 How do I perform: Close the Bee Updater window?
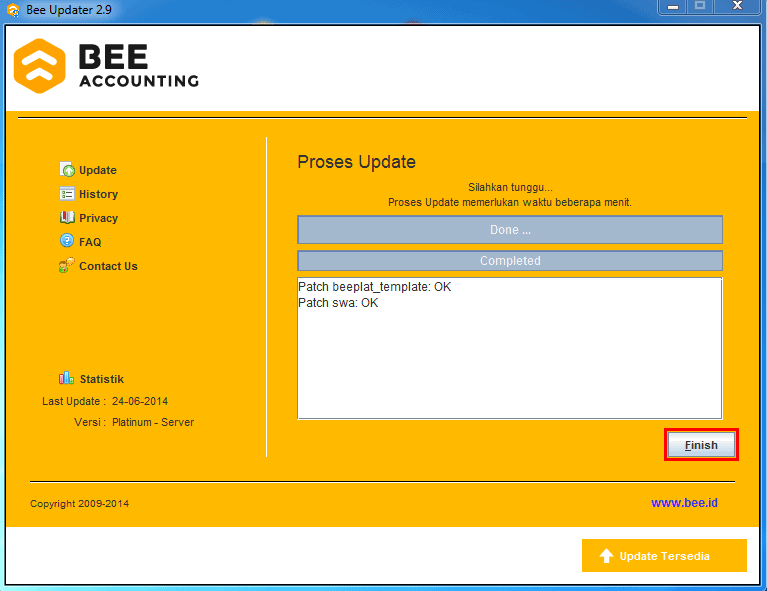pyautogui.click(x=737, y=6)
